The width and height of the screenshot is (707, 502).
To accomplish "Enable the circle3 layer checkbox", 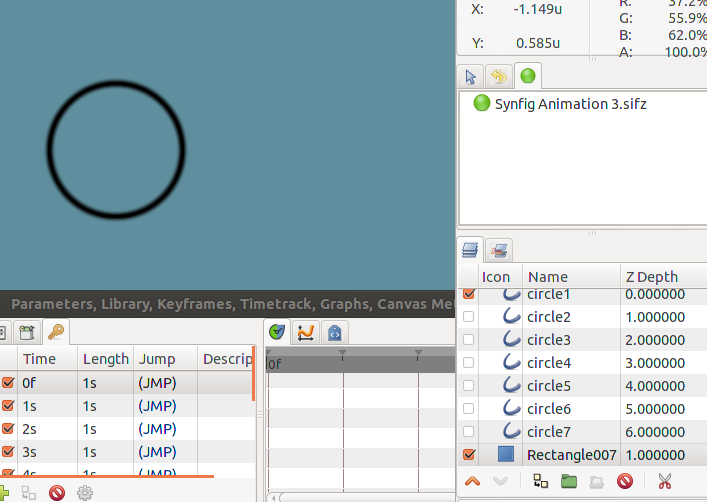I will pyautogui.click(x=468, y=340).
